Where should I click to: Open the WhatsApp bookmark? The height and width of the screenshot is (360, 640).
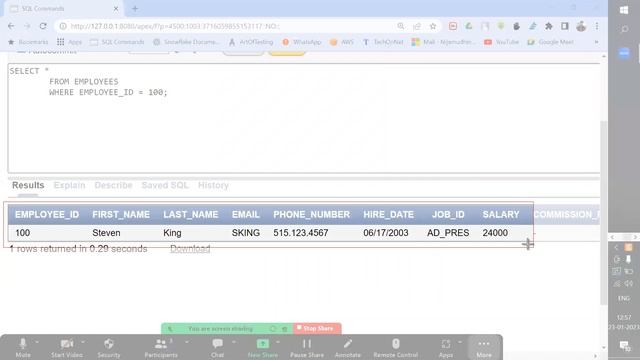click(302, 42)
